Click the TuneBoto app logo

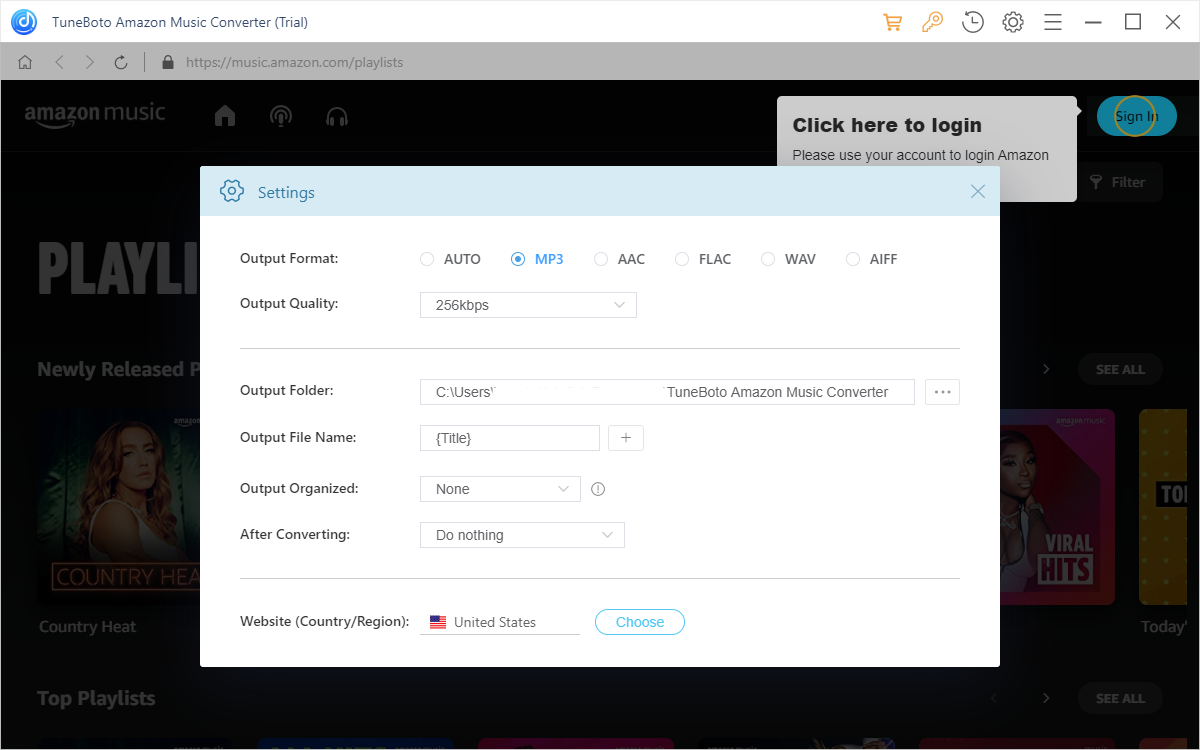[24, 21]
